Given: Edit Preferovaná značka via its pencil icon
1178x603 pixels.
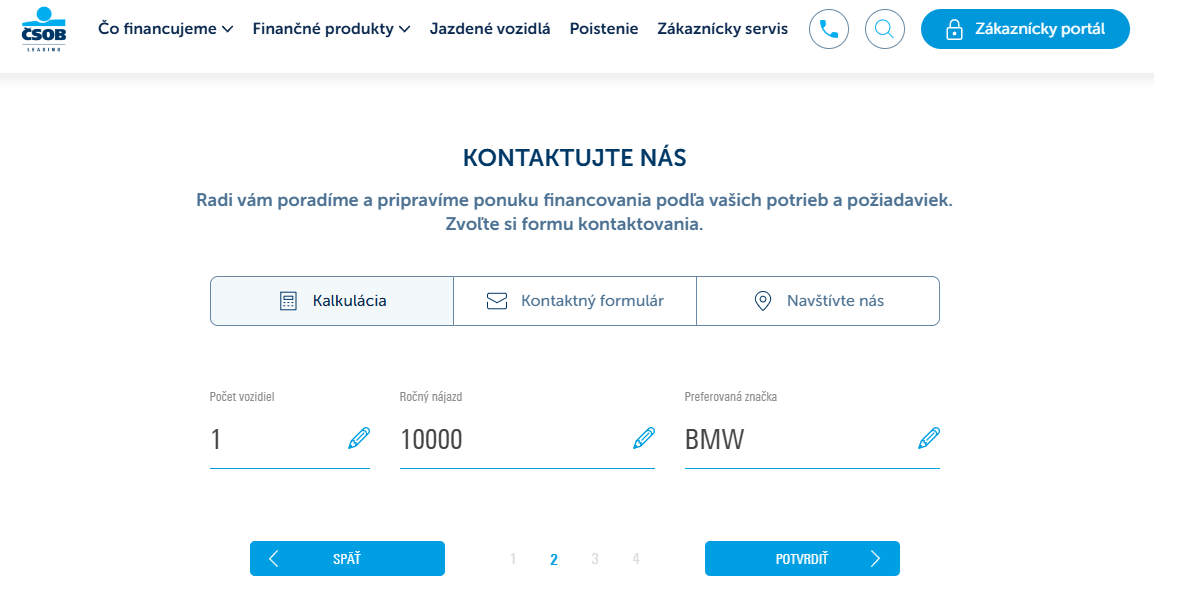Looking at the screenshot, I should tap(928, 438).
